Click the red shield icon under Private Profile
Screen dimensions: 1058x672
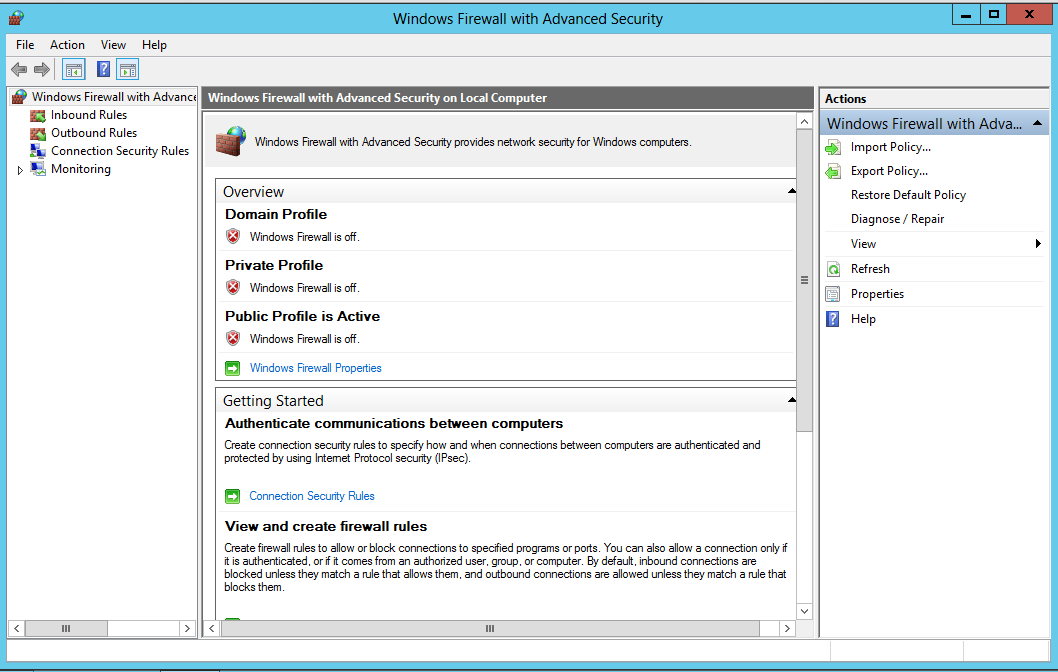pos(233,287)
